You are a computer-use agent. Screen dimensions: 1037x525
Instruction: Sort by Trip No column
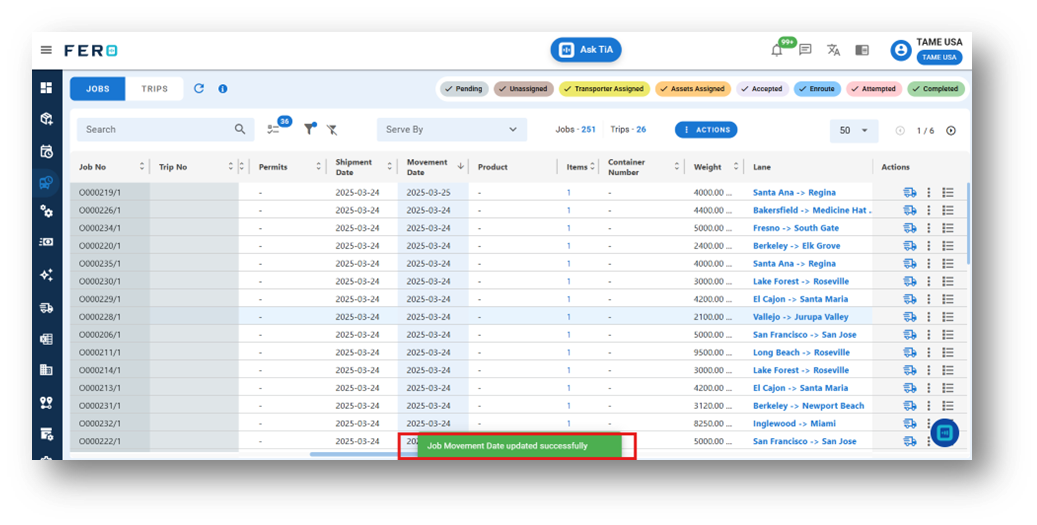231,167
